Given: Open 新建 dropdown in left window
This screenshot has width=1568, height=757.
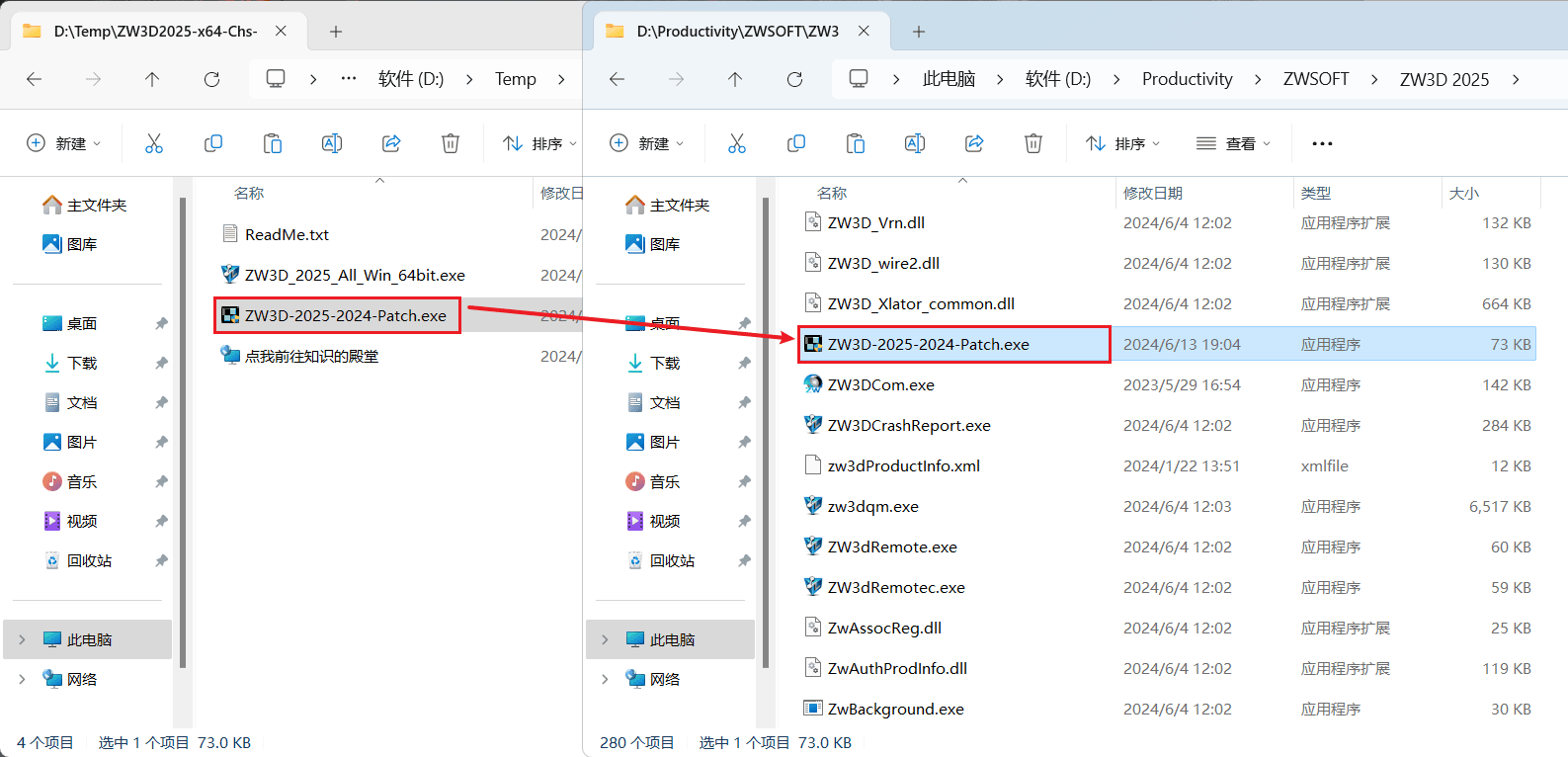Looking at the screenshot, I should coord(64,143).
